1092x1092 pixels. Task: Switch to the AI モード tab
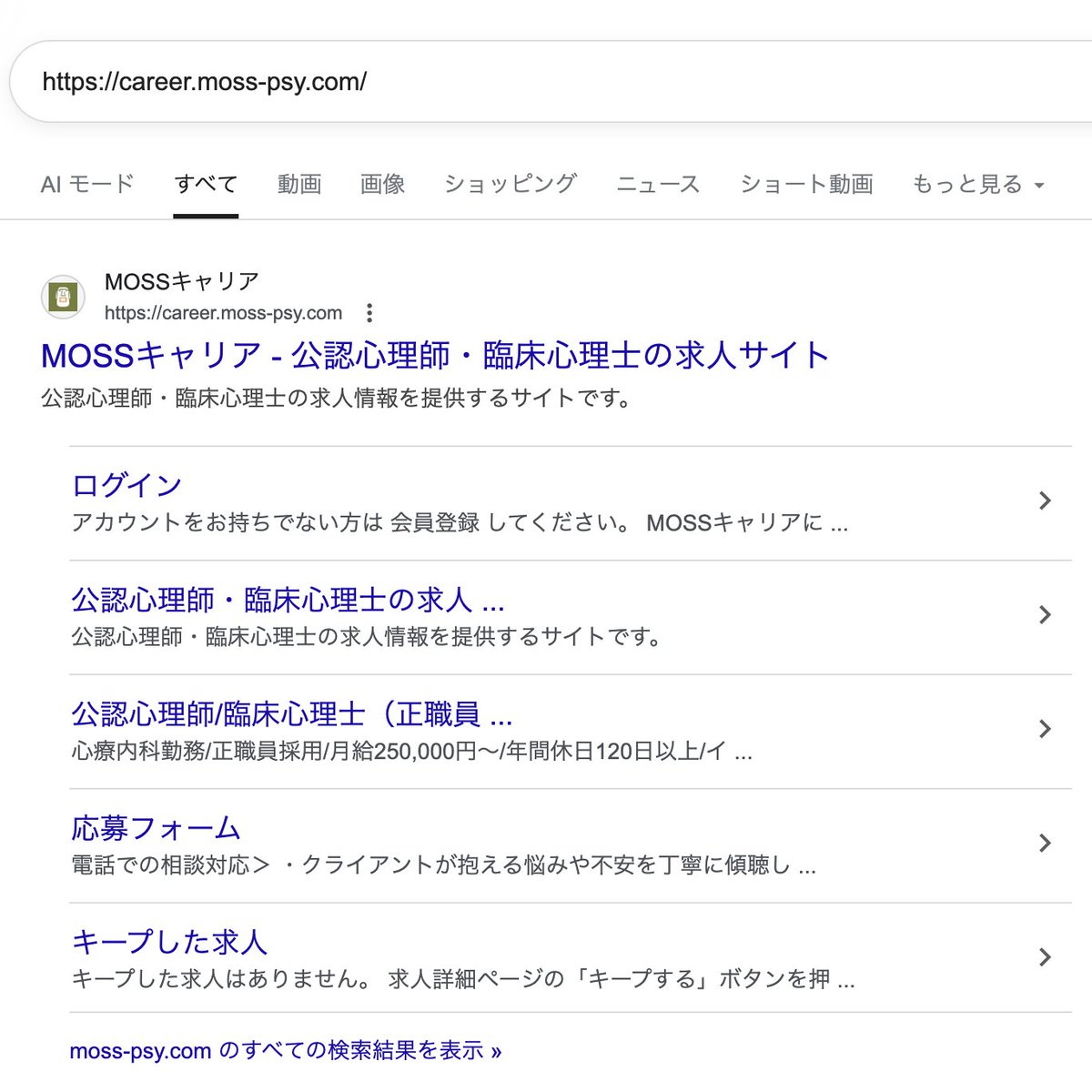click(x=87, y=185)
